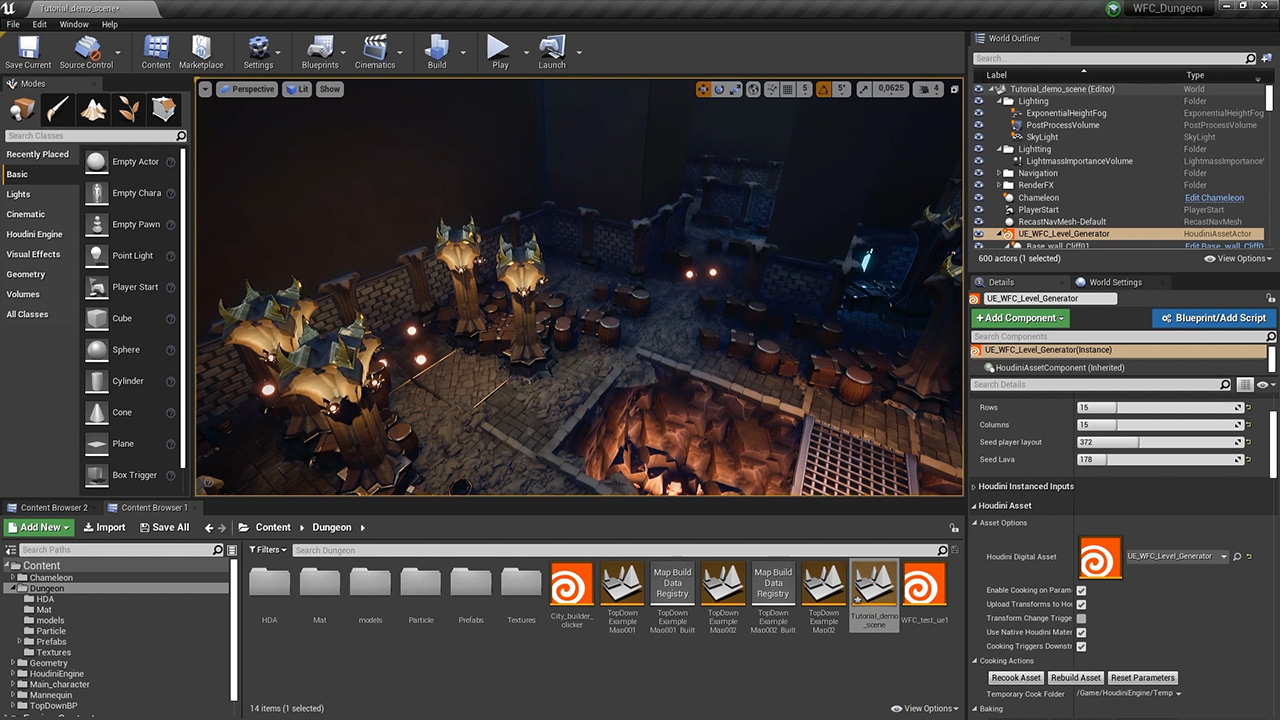
Task: Click the Save Current toolbar icon
Action: [28, 52]
